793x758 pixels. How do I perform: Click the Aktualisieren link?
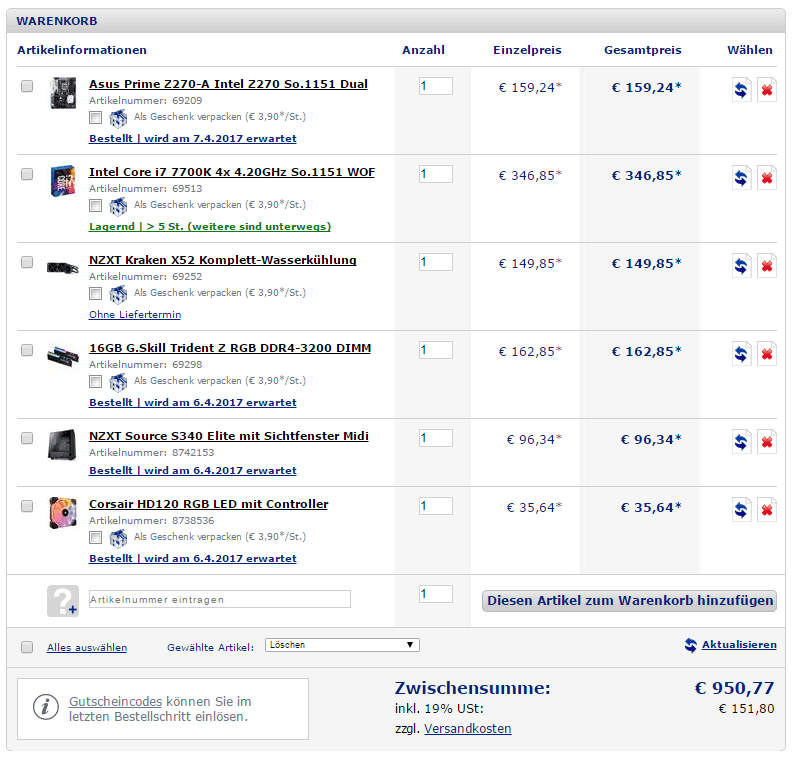coord(738,645)
